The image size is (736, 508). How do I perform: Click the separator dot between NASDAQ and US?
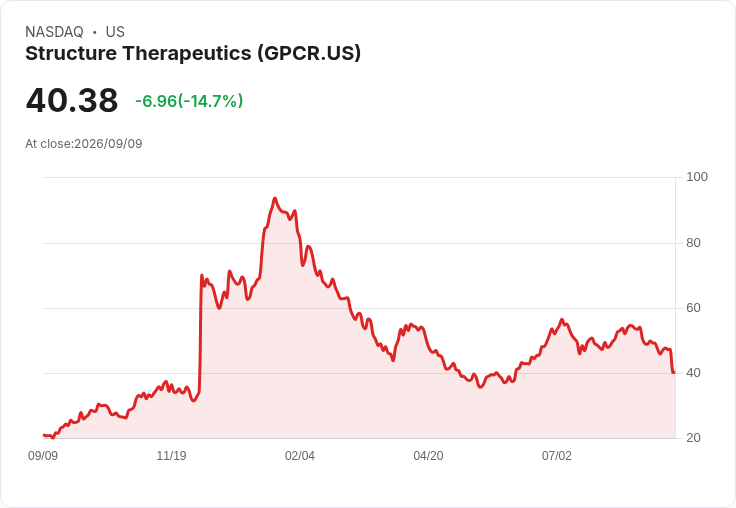click(95, 32)
